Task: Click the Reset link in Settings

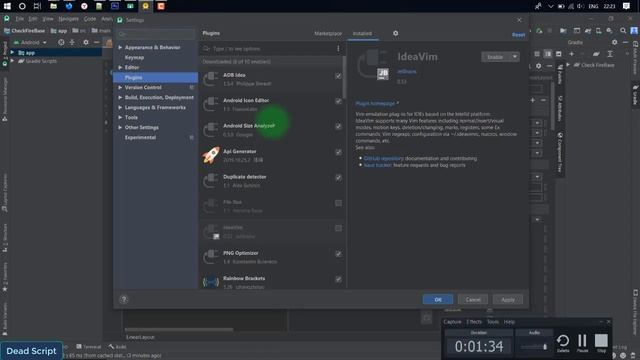Action: [x=518, y=35]
